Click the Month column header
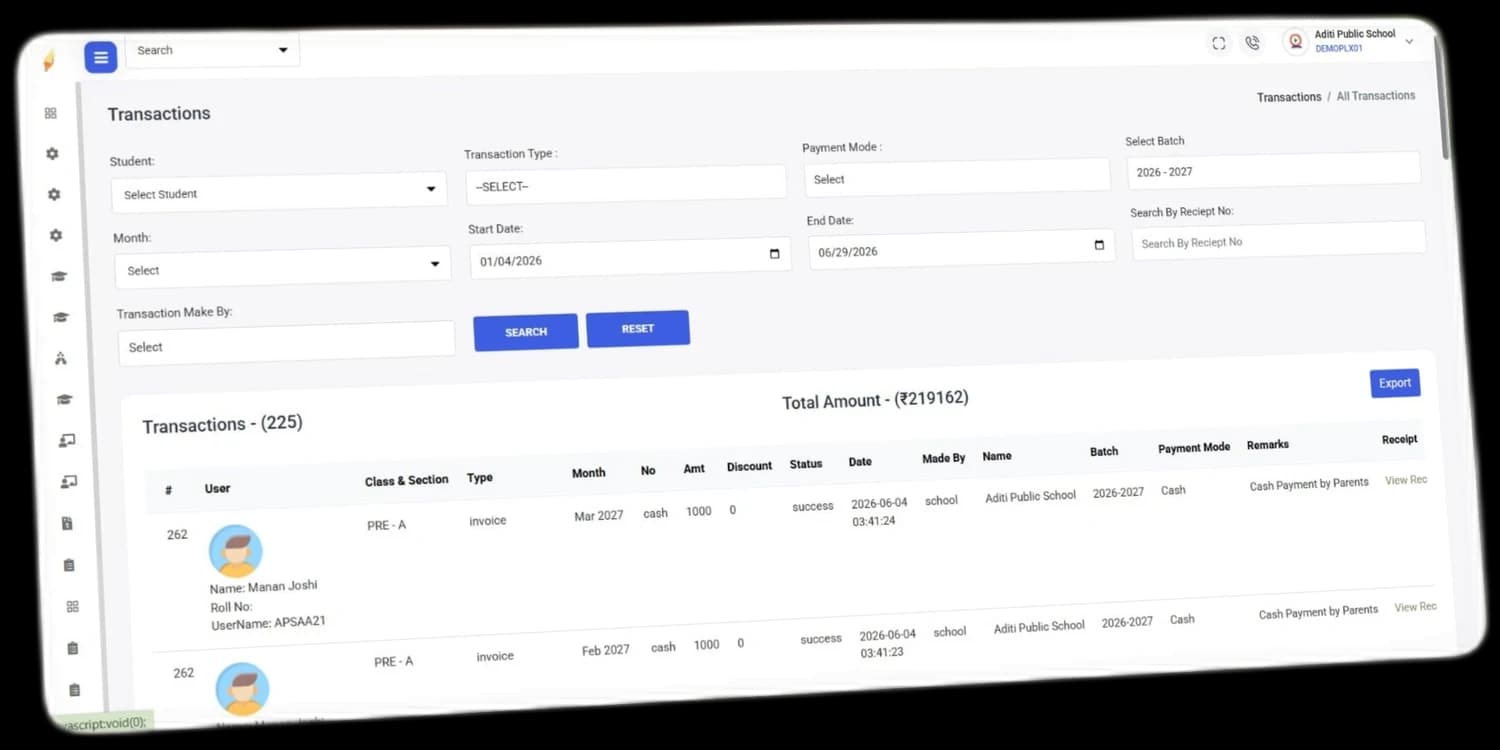1500x750 pixels. click(589, 473)
